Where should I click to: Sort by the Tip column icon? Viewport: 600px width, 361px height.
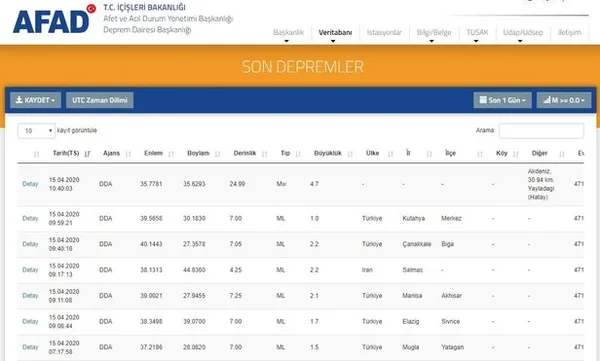(x=298, y=154)
